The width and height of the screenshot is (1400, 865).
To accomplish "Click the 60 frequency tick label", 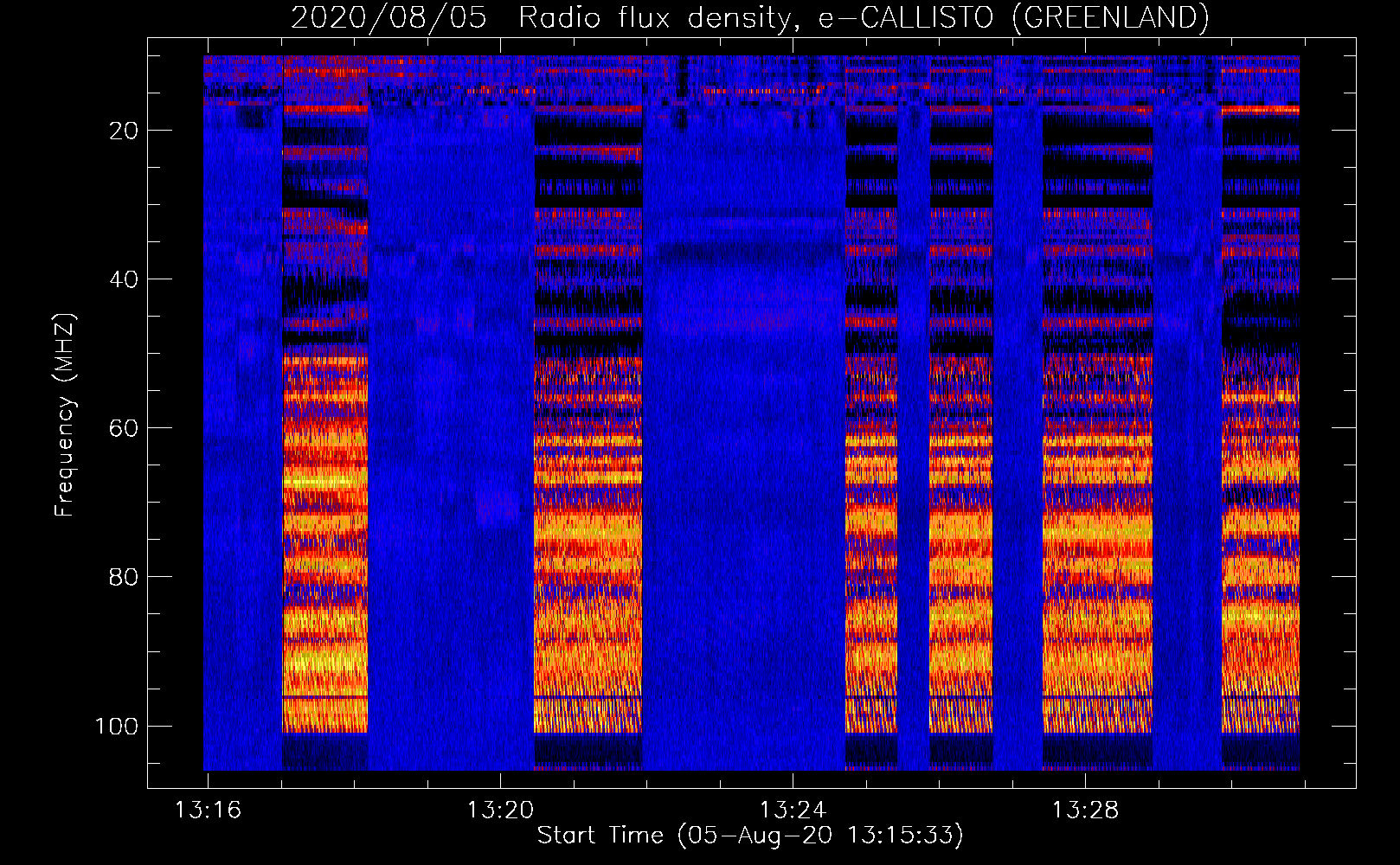I will click(123, 428).
